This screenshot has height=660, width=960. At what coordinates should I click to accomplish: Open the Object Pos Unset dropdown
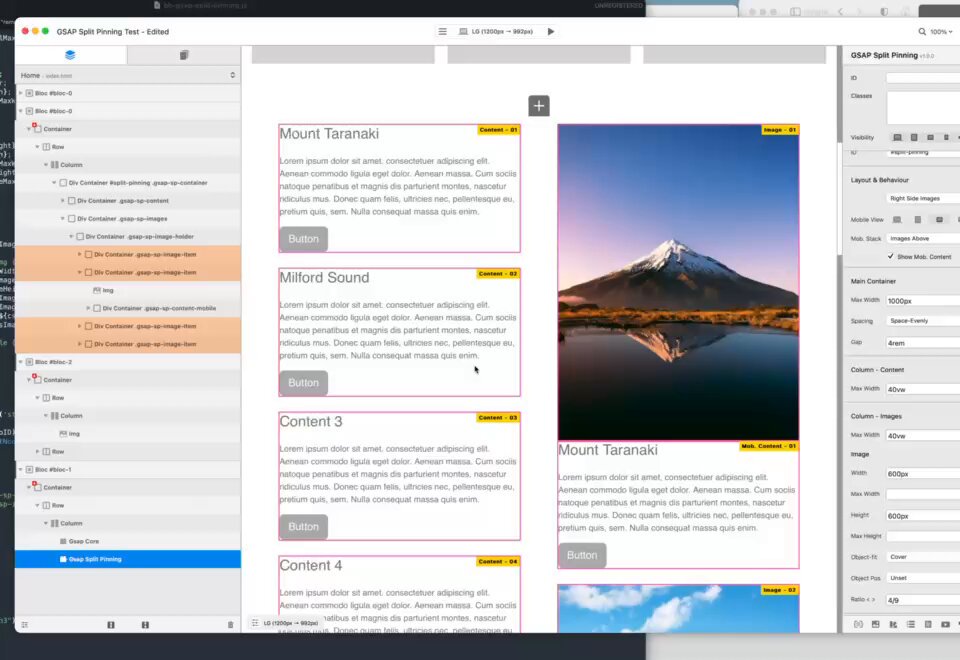pos(923,578)
